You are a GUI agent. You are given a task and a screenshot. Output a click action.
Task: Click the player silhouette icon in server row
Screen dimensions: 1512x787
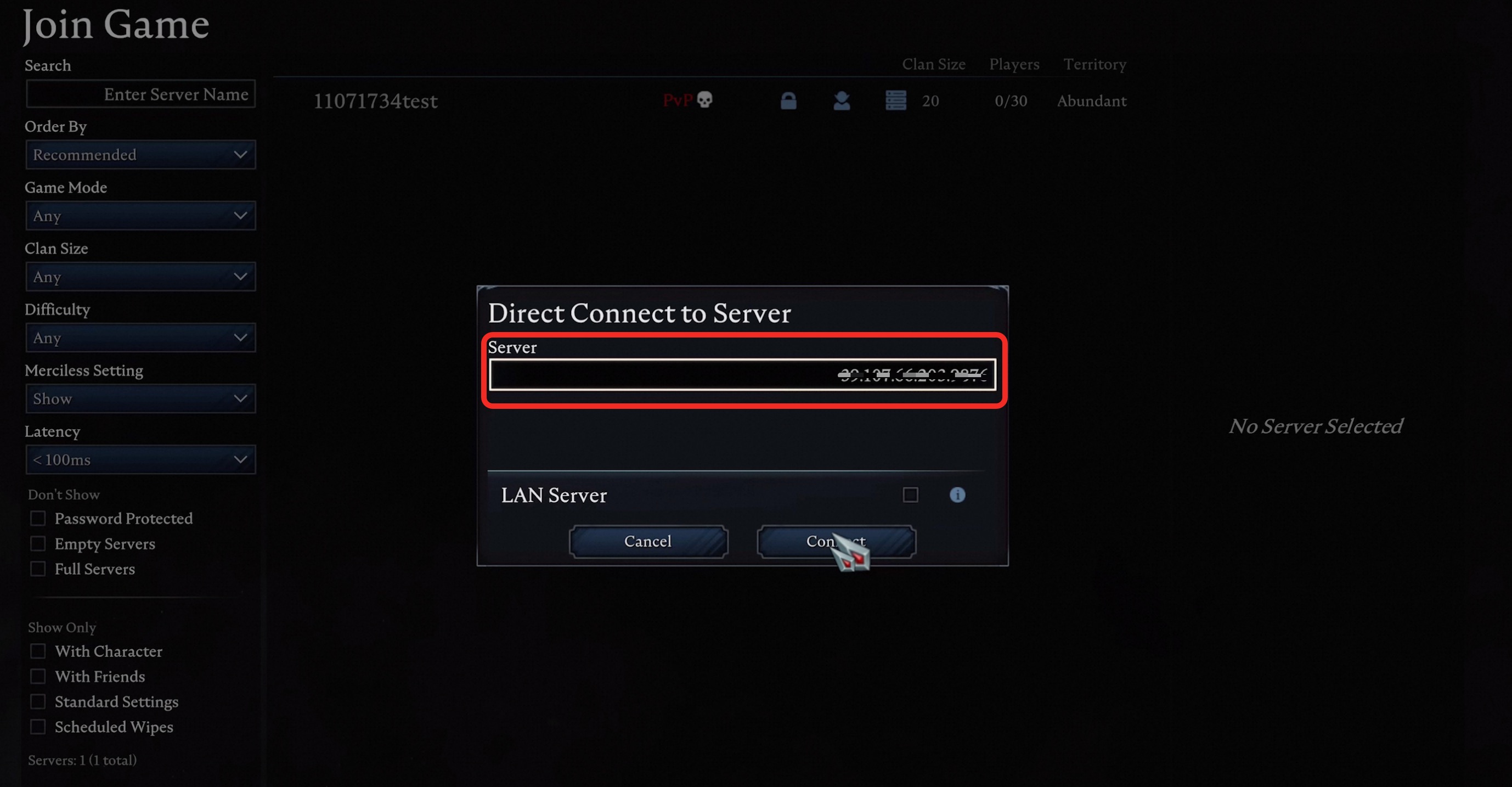(842, 101)
